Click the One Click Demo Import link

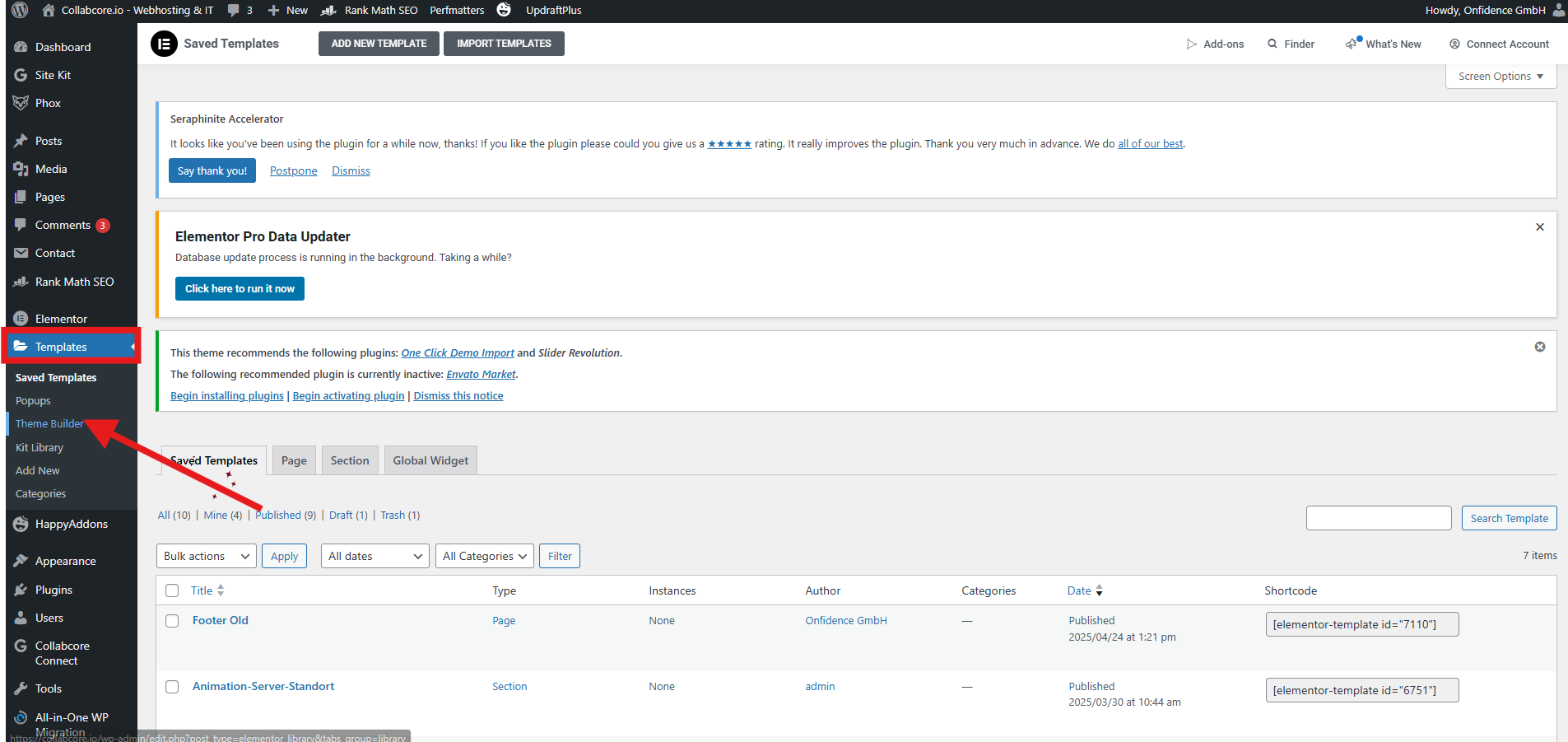(x=458, y=352)
